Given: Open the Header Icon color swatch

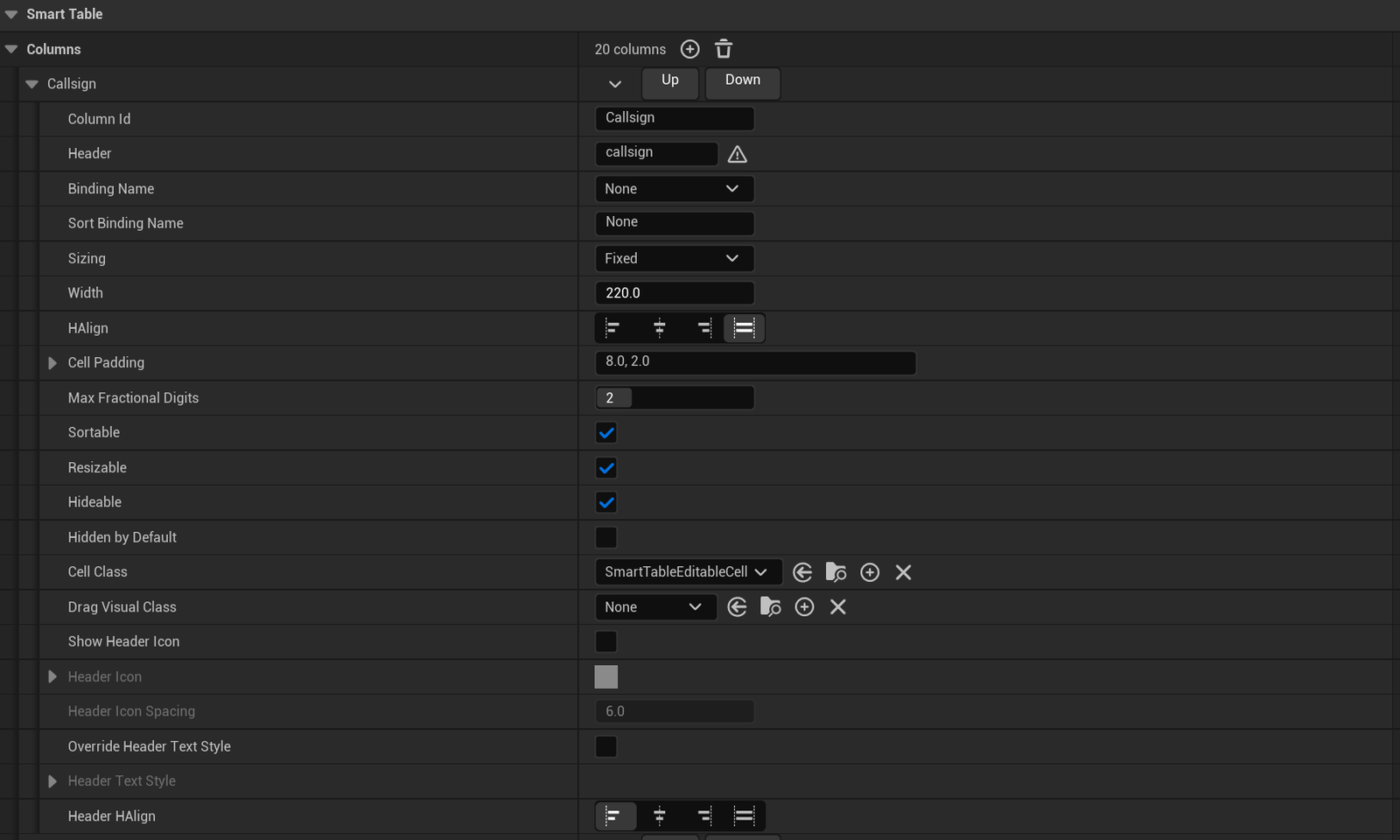Looking at the screenshot, I should (606, 676).
